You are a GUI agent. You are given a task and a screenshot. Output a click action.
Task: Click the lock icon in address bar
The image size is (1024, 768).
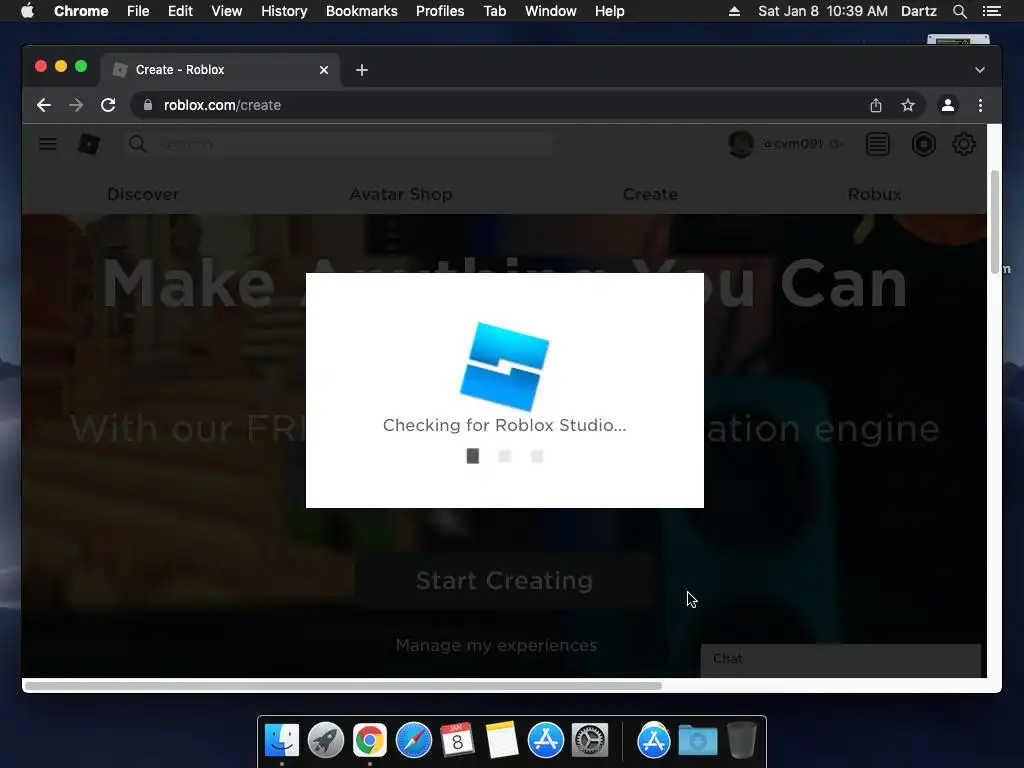pyautogui.click(x=148, y=105)
